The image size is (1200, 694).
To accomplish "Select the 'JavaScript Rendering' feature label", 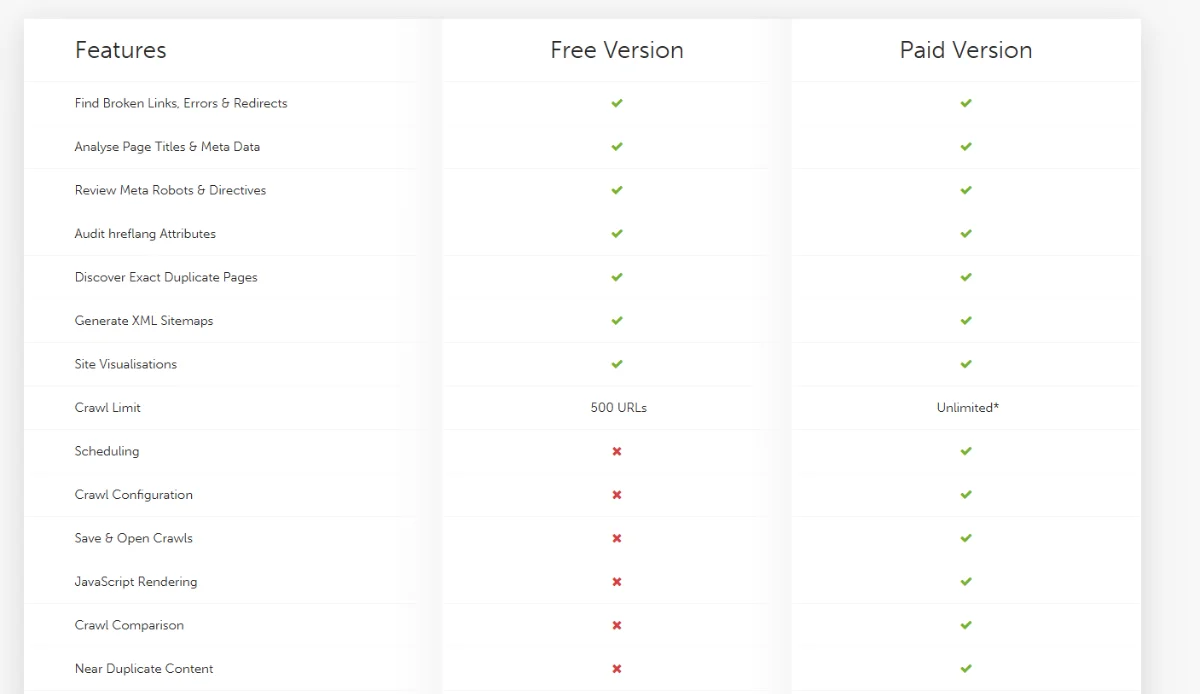I will click(136, 582).
